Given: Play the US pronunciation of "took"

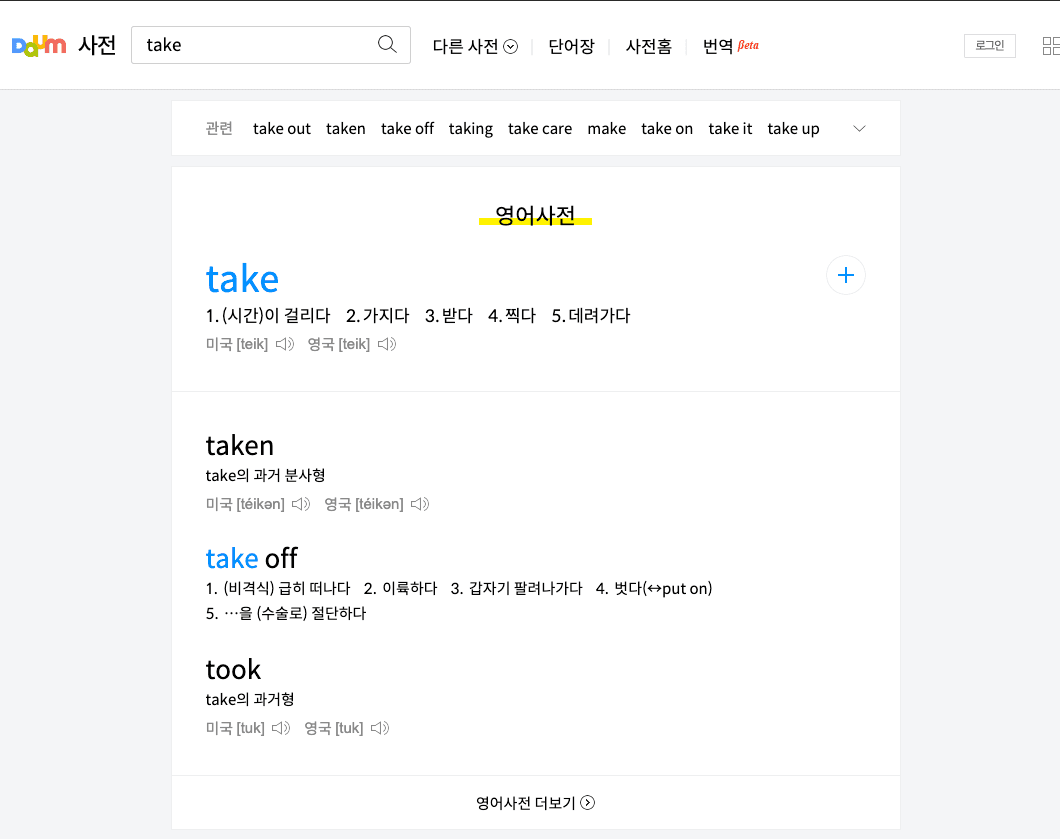Looking at the screenshot, I should [280, 727].
